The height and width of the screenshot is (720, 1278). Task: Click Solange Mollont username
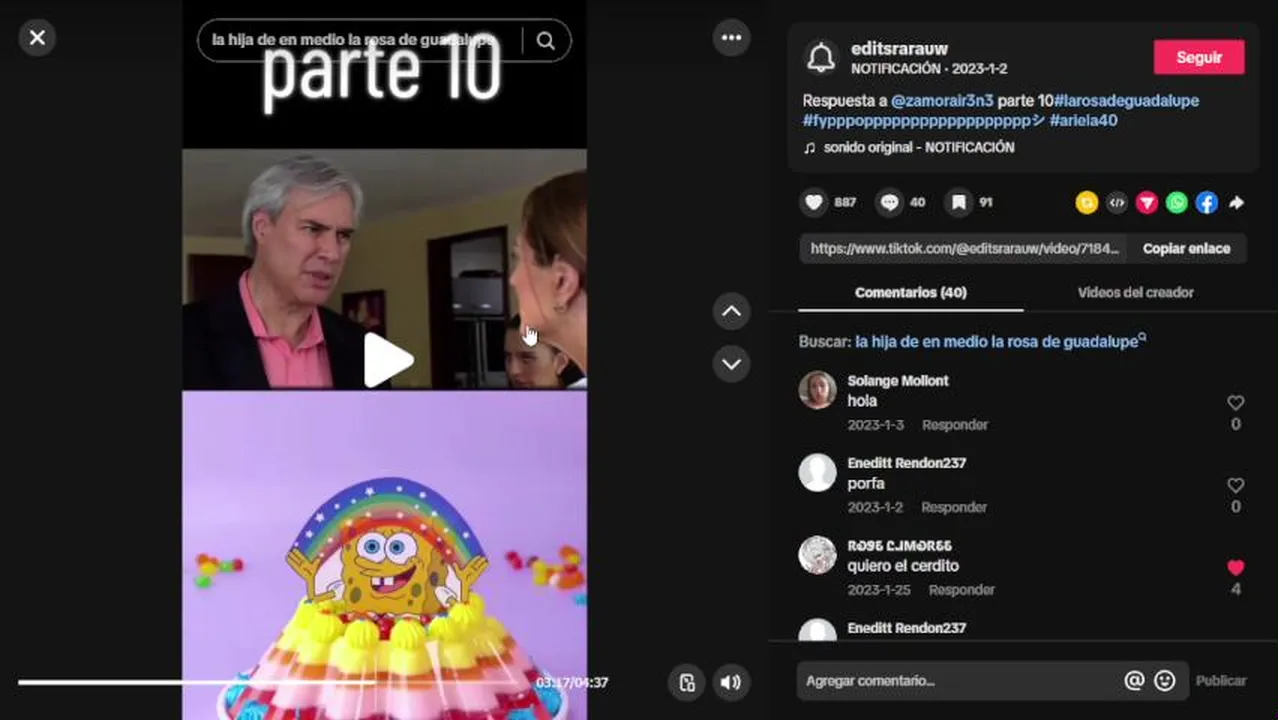(898, 381)
